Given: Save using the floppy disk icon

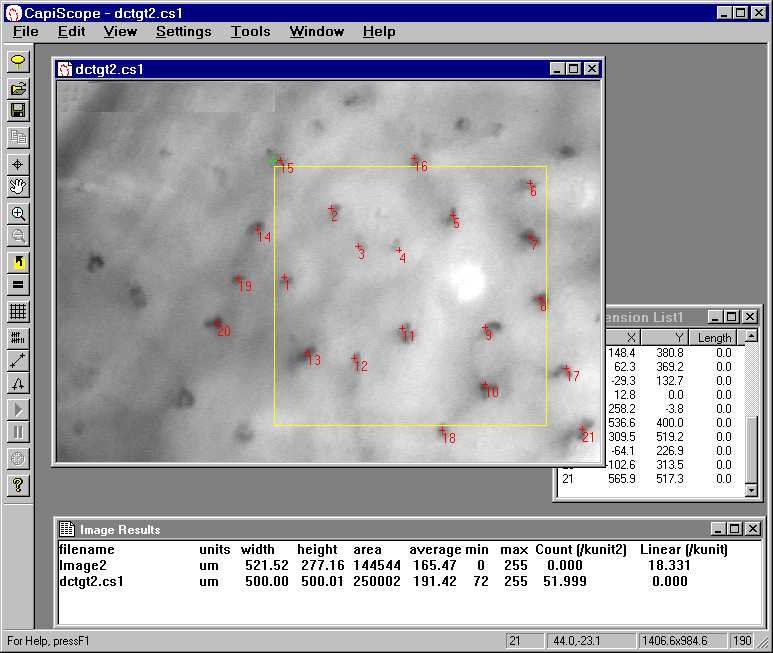Looking at the screenshot, I should [x=18, y=111].
